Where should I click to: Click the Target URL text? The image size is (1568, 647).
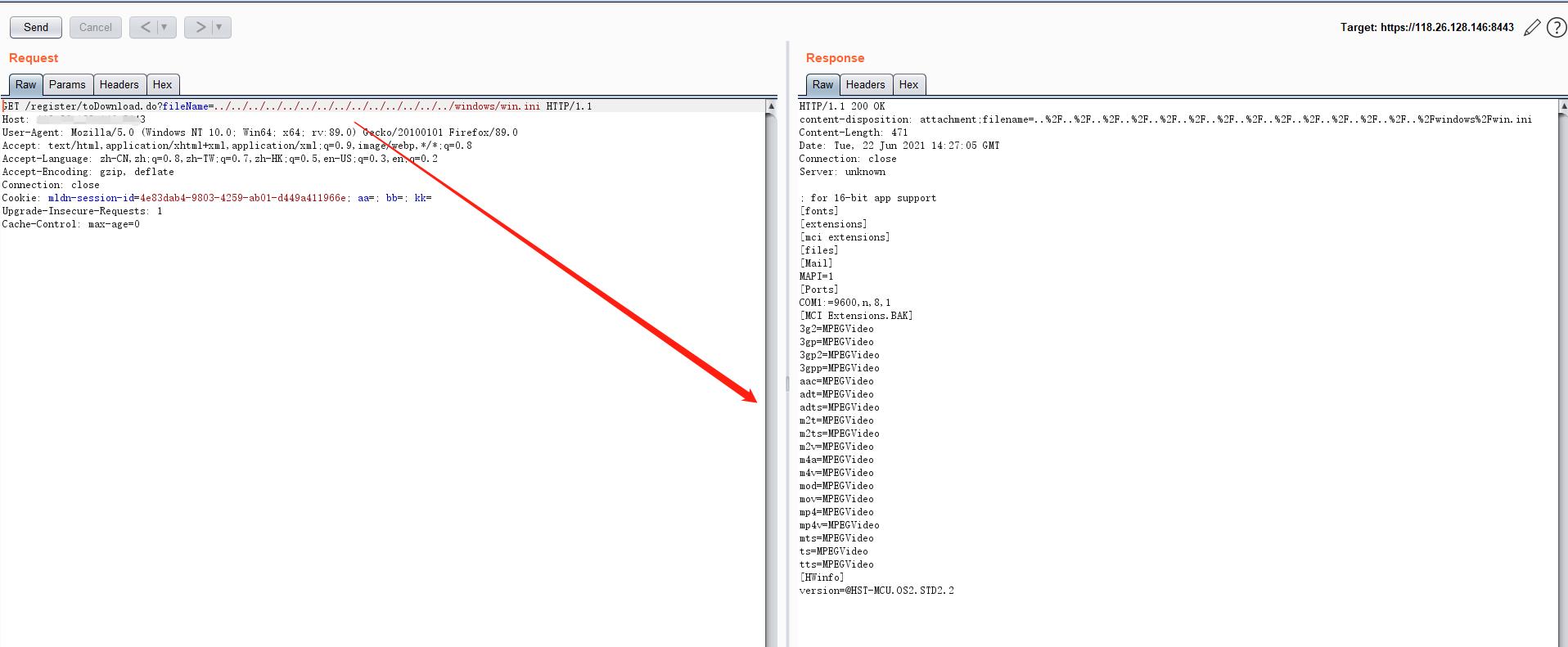click(1426, 28)
